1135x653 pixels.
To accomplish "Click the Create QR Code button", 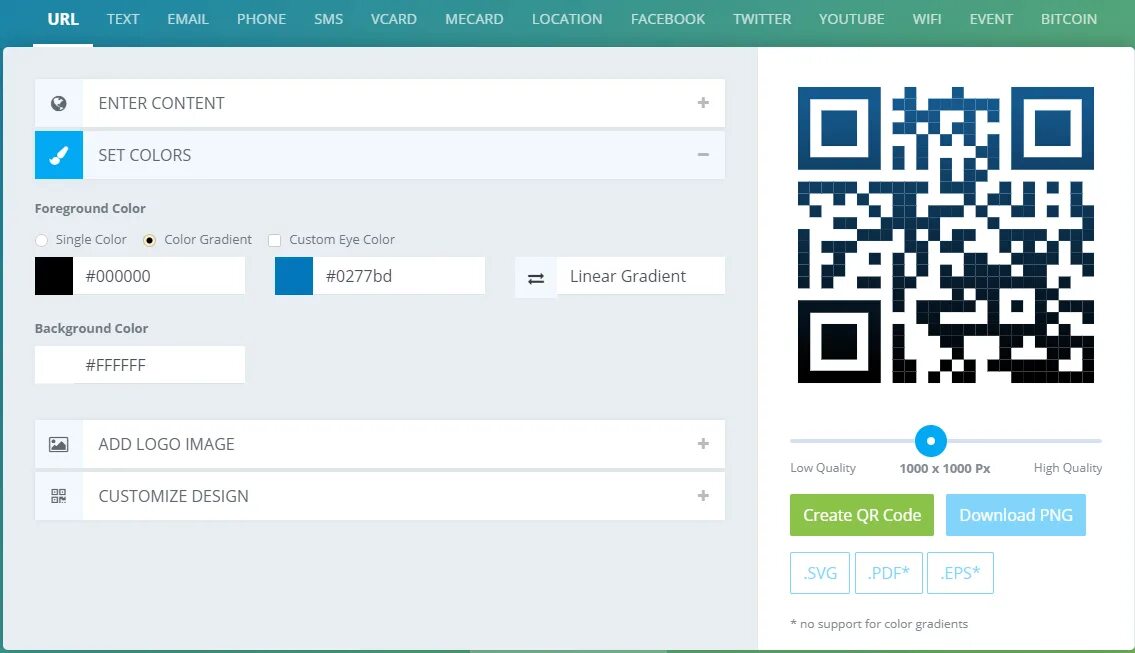I will 861,515.
